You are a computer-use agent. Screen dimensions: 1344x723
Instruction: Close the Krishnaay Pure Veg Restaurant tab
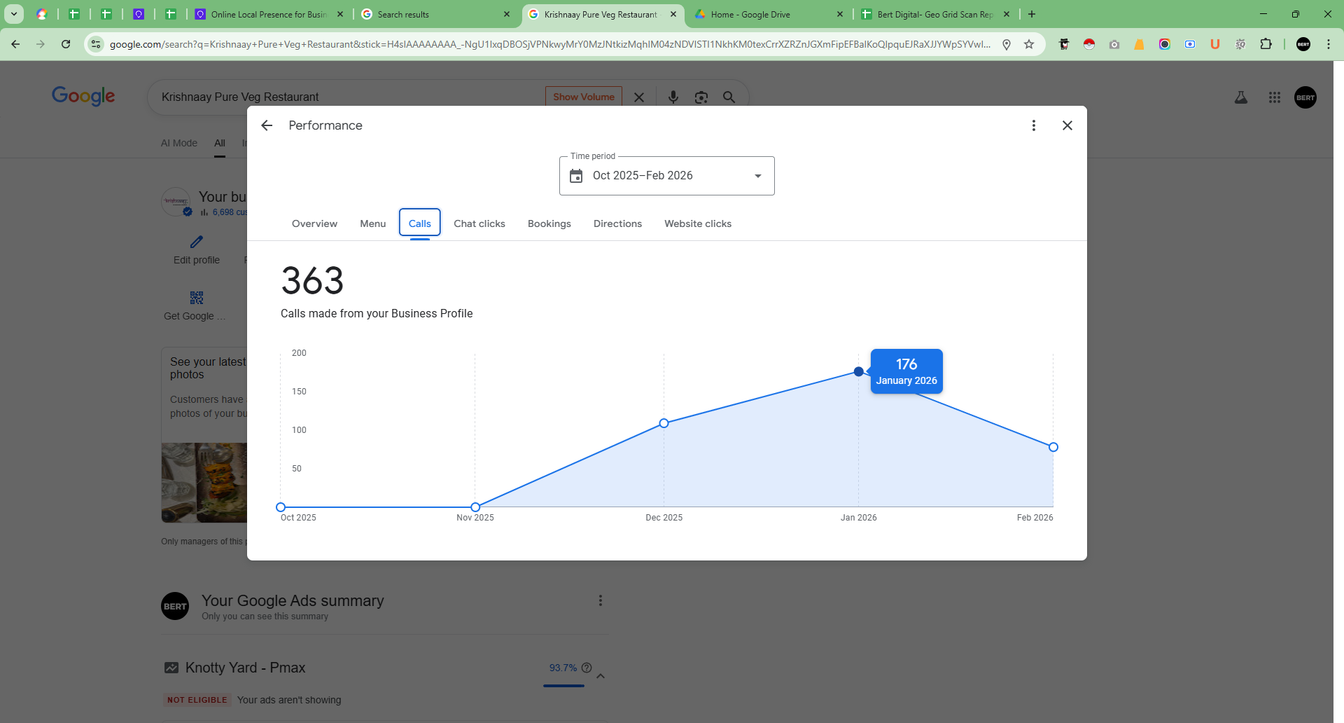[x=673, y=14]
